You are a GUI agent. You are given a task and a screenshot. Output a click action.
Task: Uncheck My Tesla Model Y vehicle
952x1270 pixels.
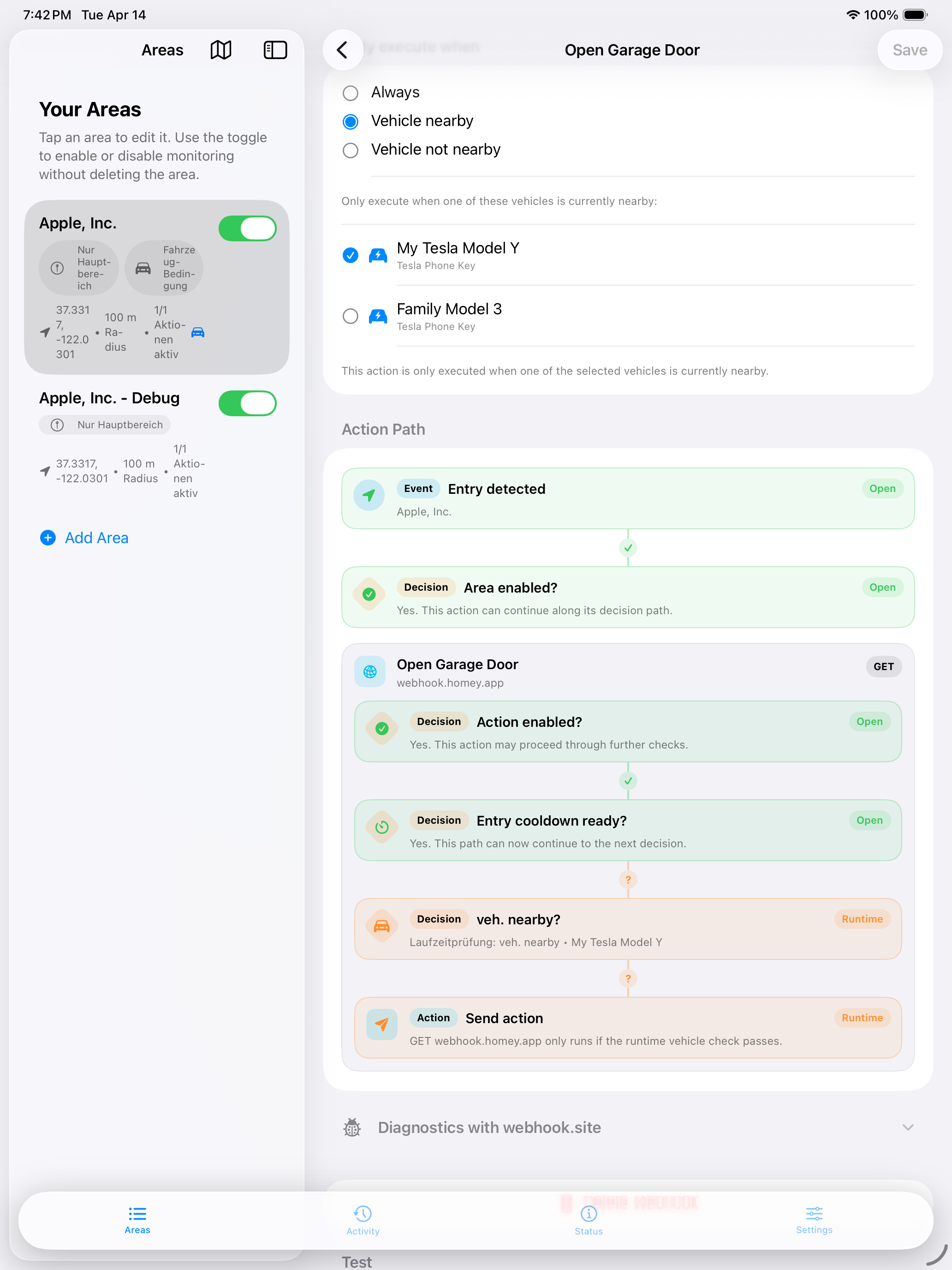[351, 255]
